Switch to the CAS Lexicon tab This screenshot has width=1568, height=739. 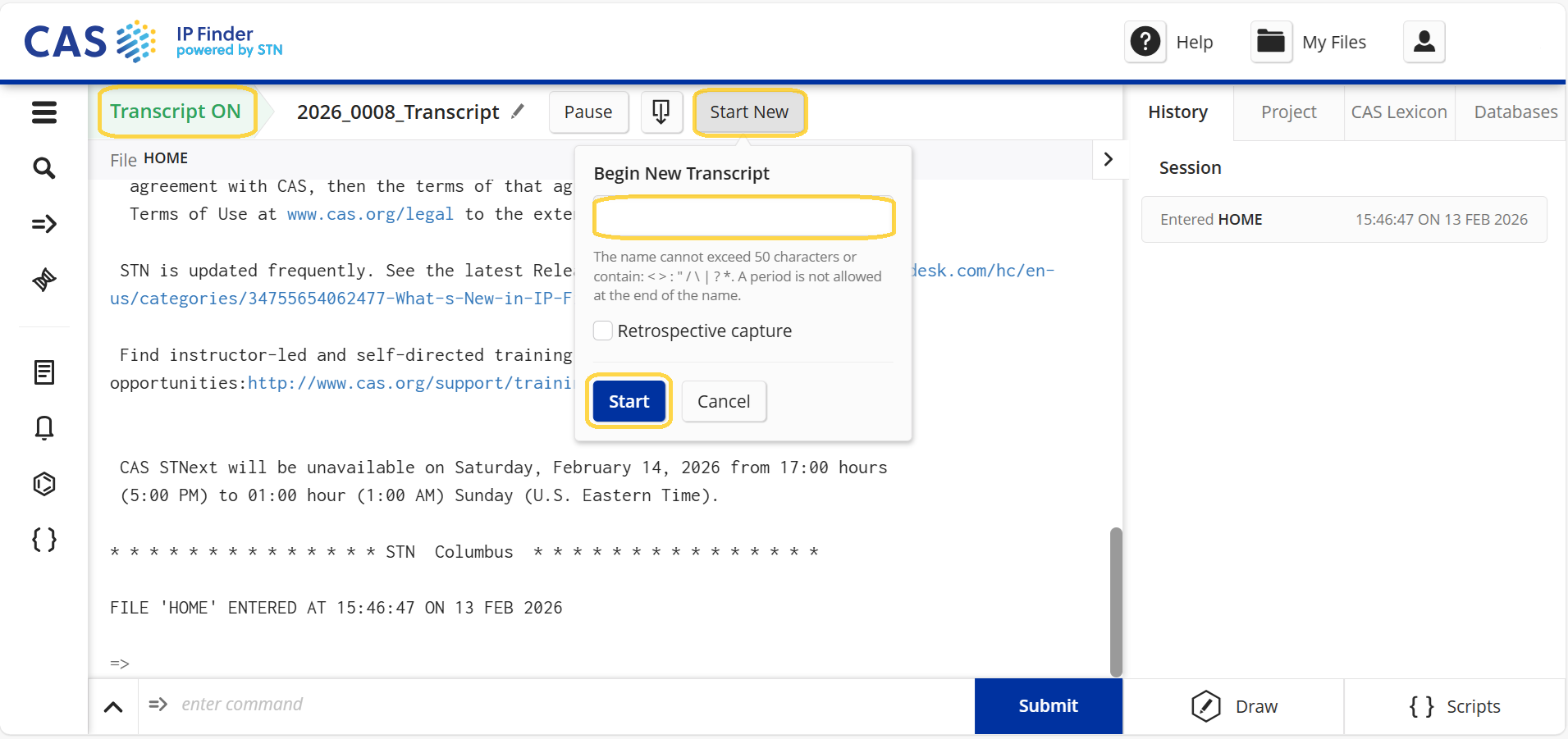(x=1398, y=112)
